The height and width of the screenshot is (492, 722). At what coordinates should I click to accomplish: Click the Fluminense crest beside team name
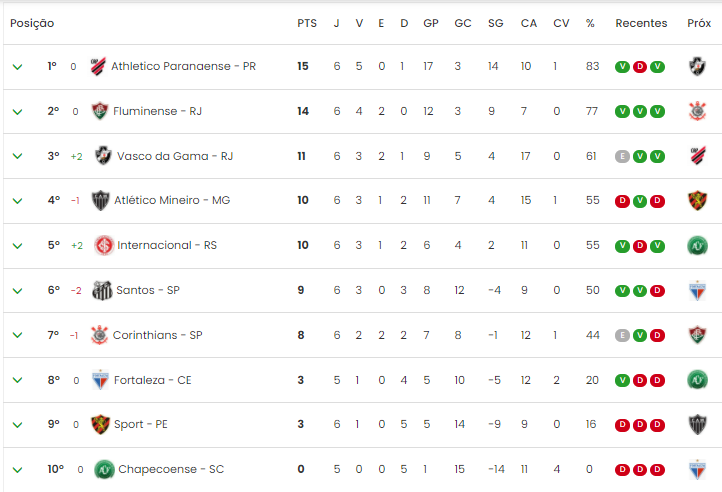(x=99, y=111)
